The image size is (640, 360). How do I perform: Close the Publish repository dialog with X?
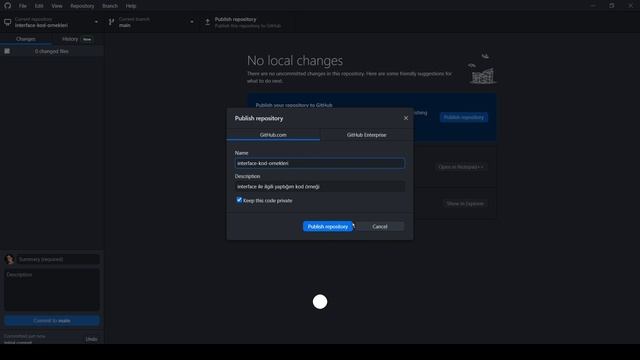(406, 118)
